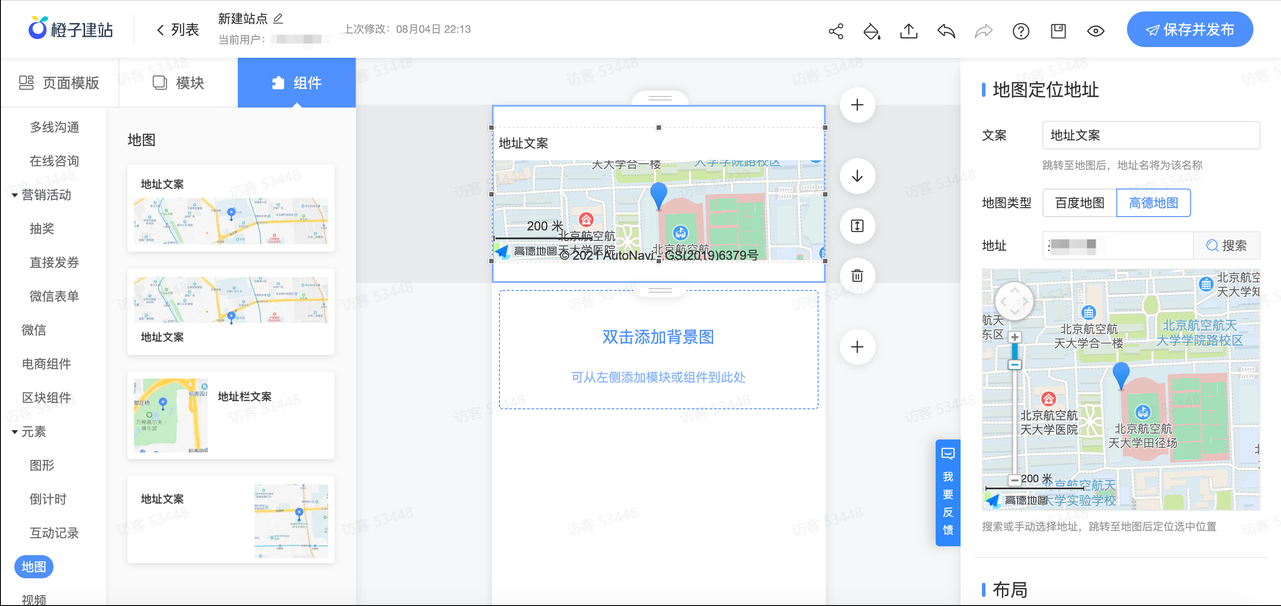This screenshot has height=606, width=1281.
Task: Open the paint bucket styling icon
Action: click(872, 31)
